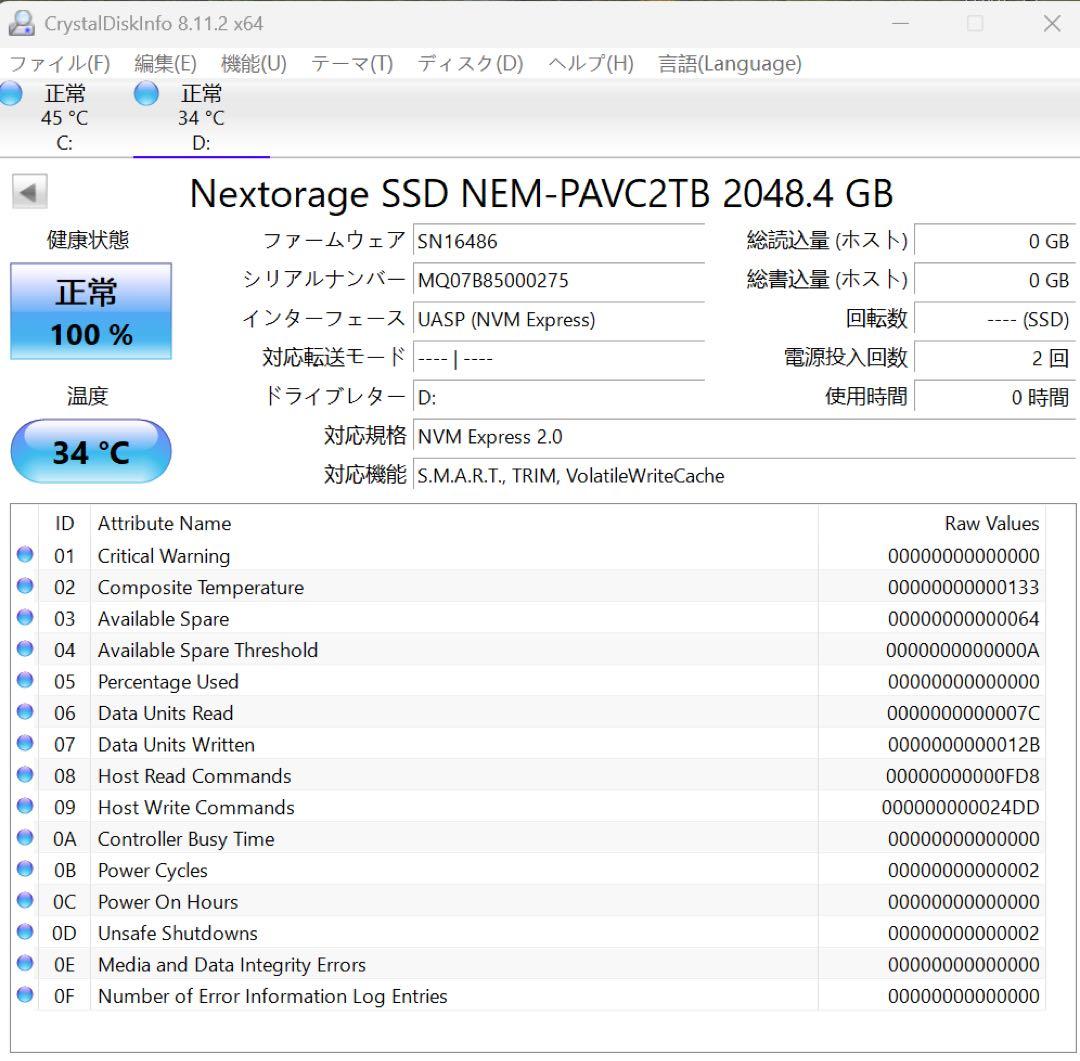Click the blue dot beside Composite Temperature
The image size is (1080, 1061).
click(x=24, y=587)
